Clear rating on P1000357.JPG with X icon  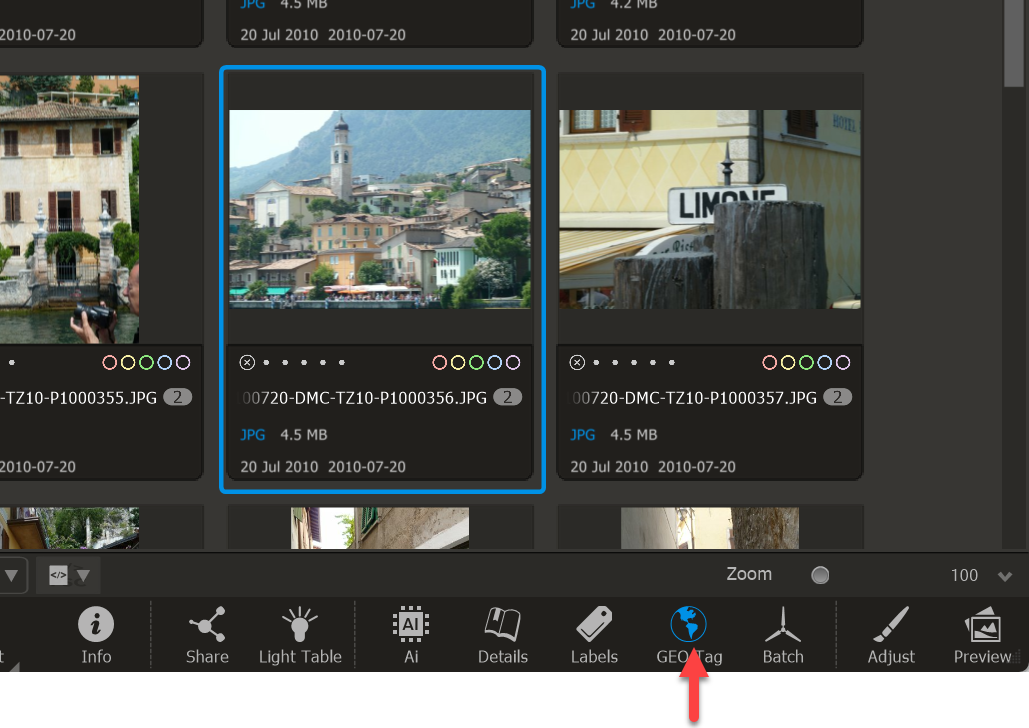[577, 362]
